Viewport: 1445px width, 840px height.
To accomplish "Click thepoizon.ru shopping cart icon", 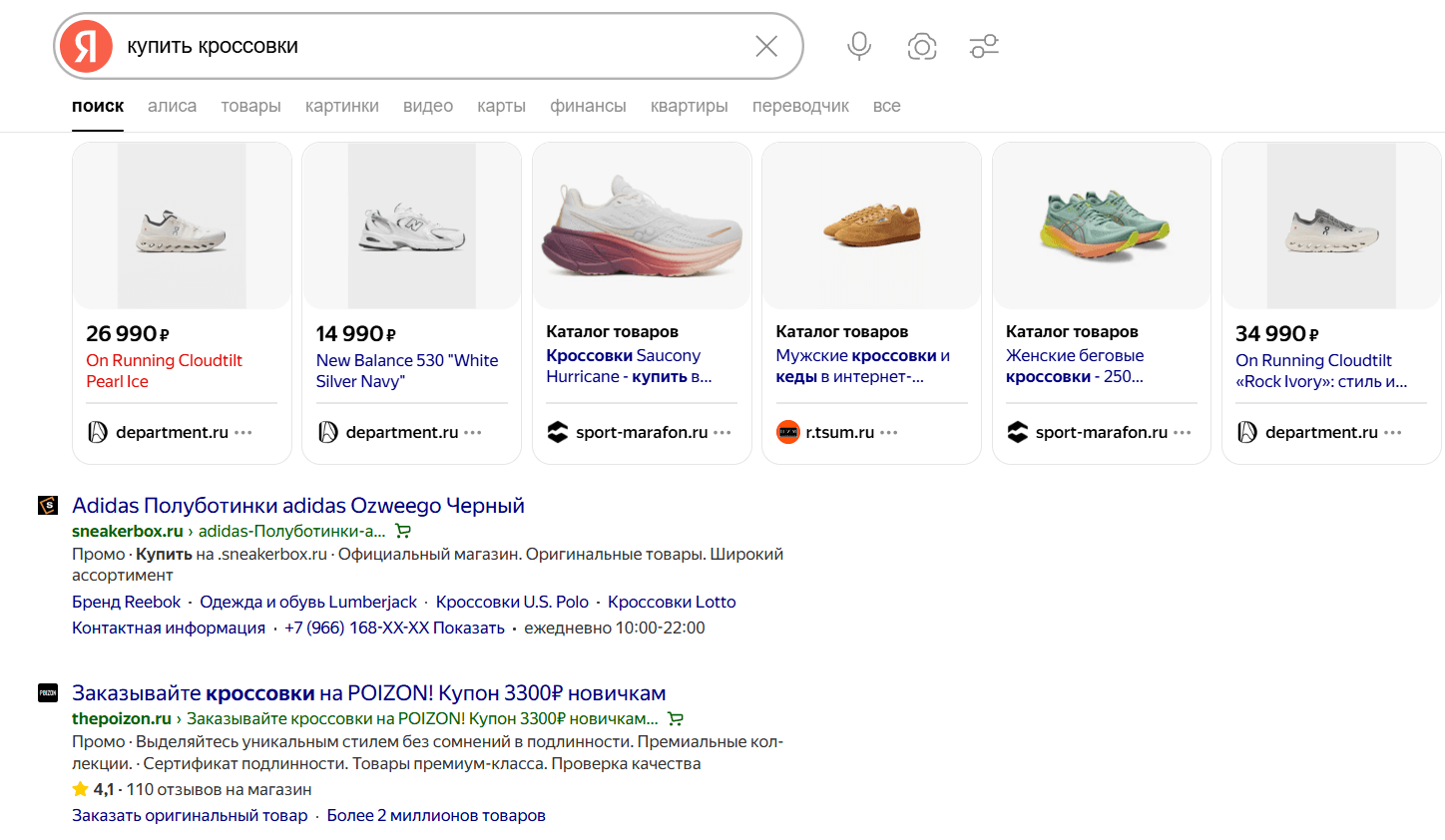I will (x=676, y=718).
